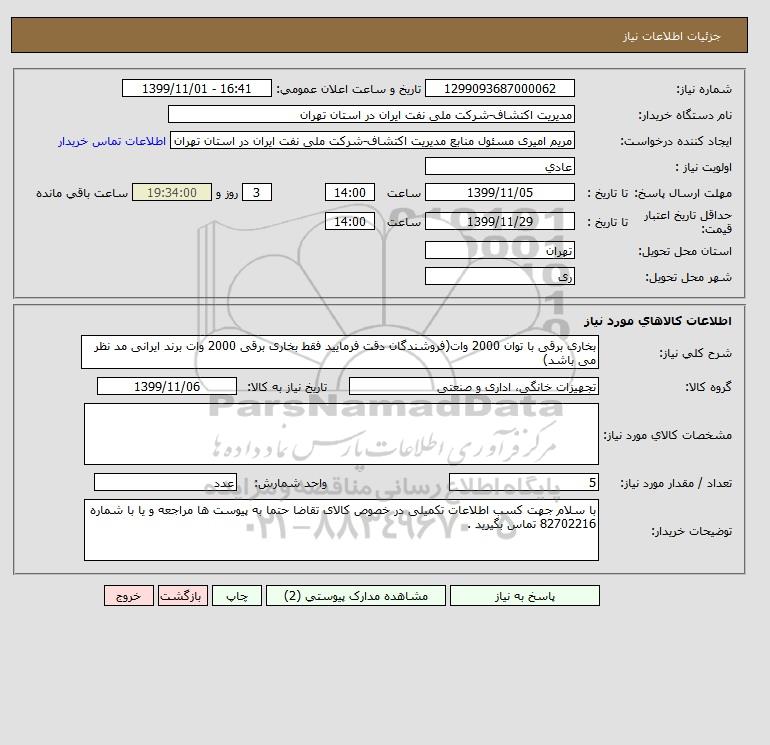The height and width of the screenshot is (745, 770).
Task: Click the شهر محل تحویل label
Action: pos(688,277)
